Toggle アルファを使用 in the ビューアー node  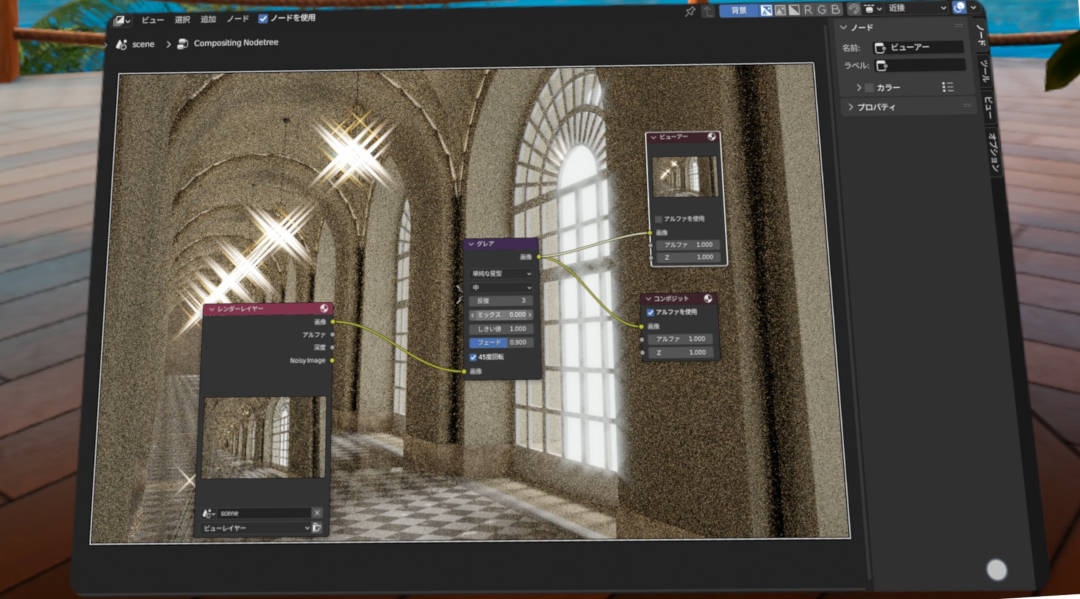point(659,219)
